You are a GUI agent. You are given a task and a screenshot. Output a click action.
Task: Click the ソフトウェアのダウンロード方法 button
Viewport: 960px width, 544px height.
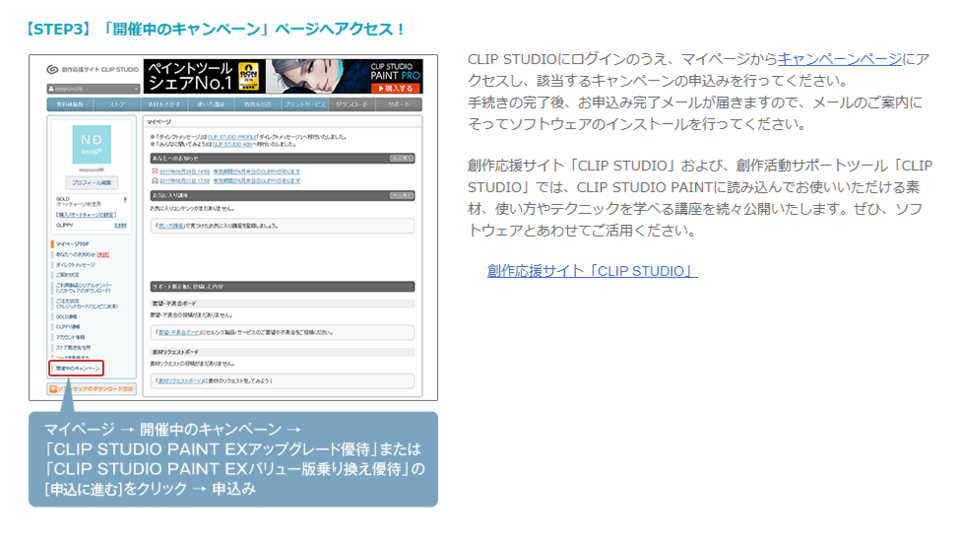[x=92, y=389]
